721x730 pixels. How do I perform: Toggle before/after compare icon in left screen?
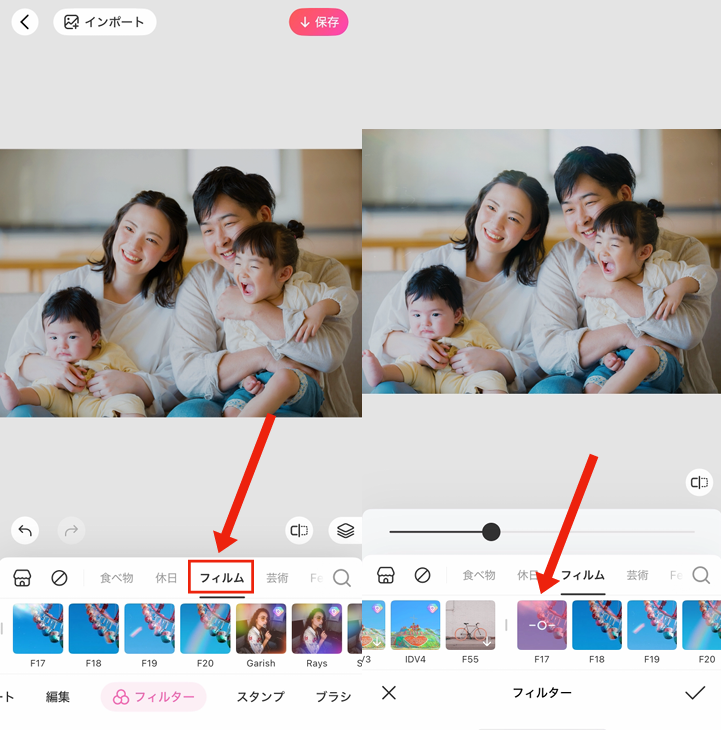pos(299,530)
